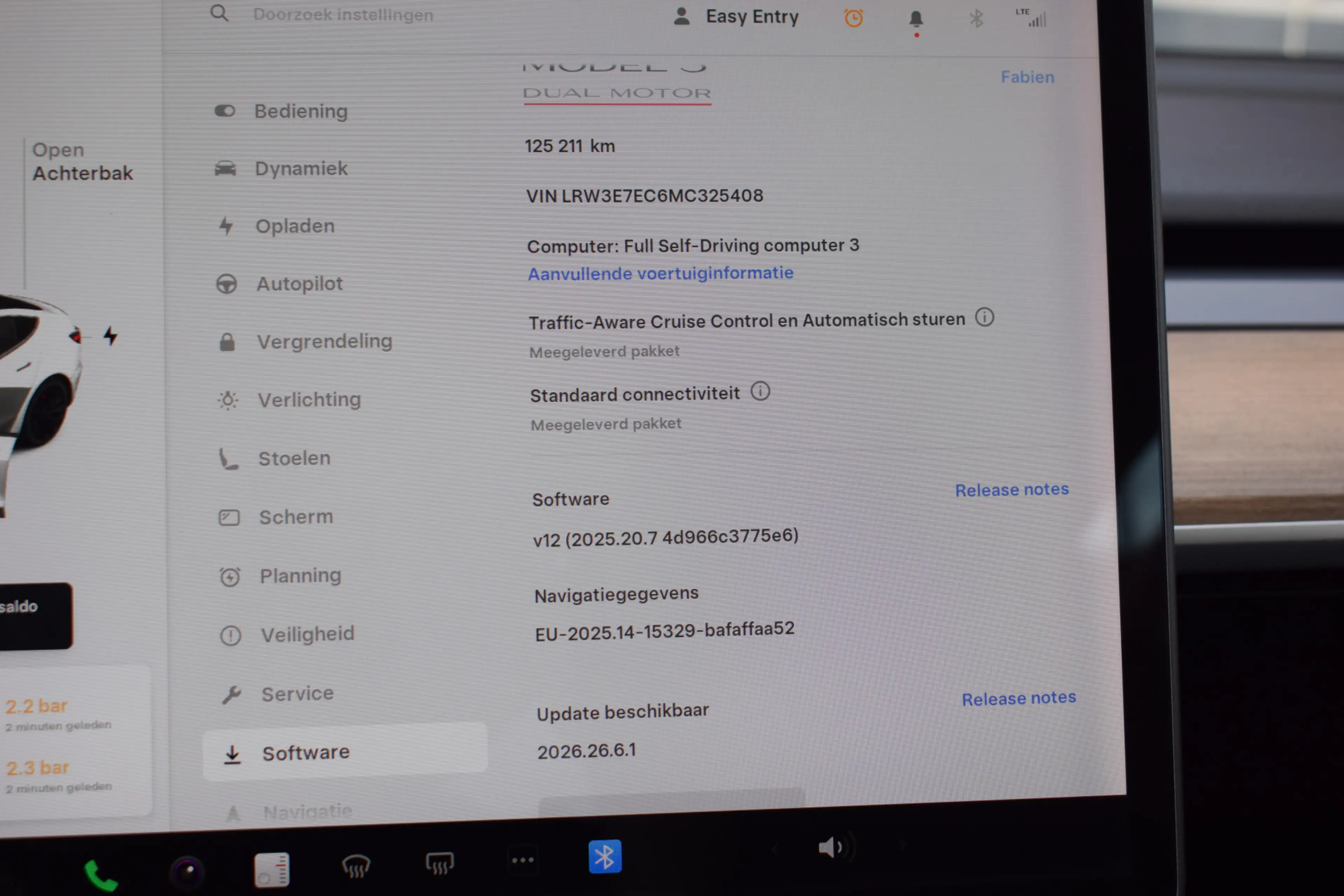Click the Verlichting light icon
The width and height of the screenshot is (1344, 896).
[228, 400]
